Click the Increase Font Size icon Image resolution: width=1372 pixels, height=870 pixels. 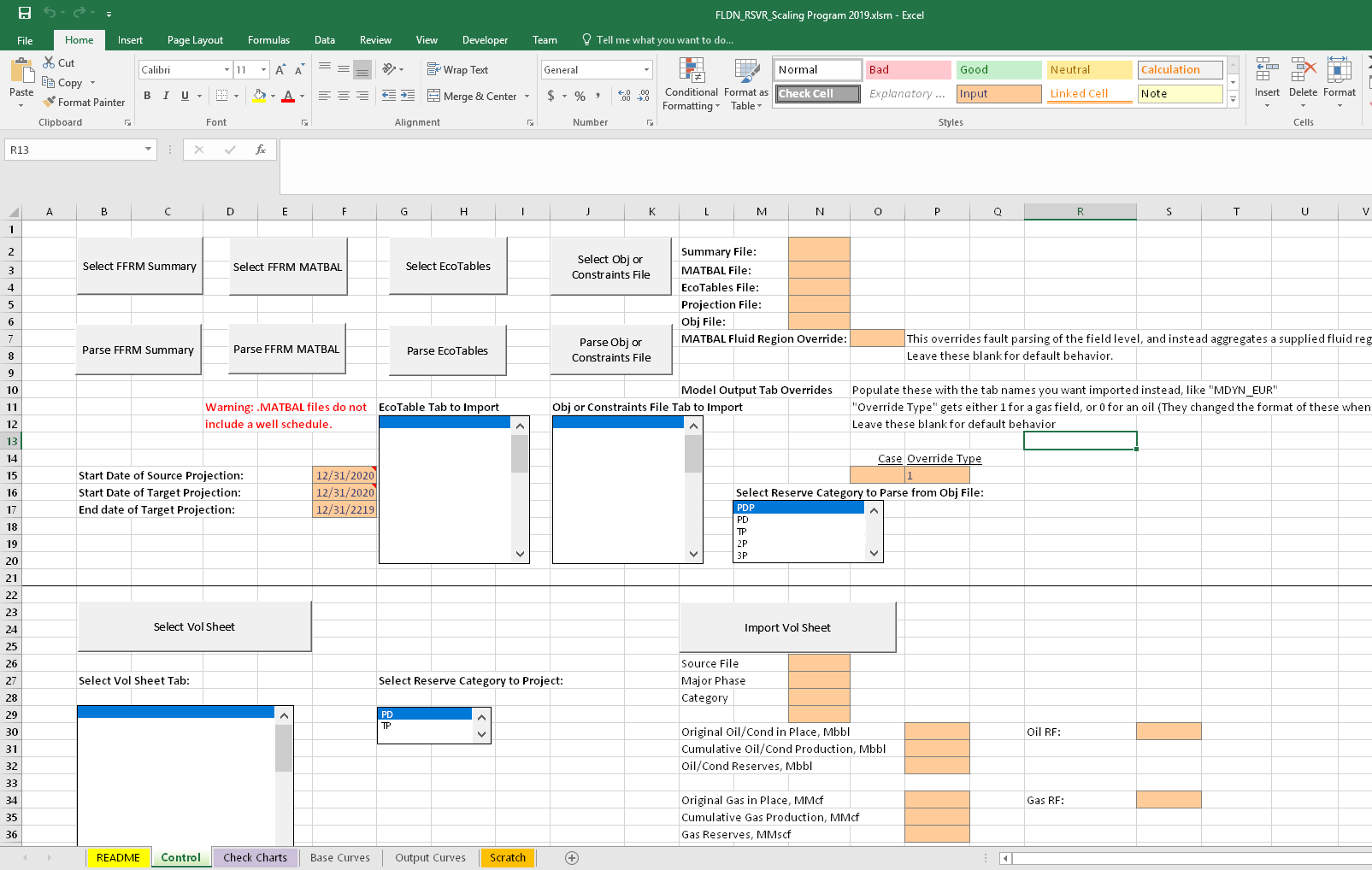(280, 70)
